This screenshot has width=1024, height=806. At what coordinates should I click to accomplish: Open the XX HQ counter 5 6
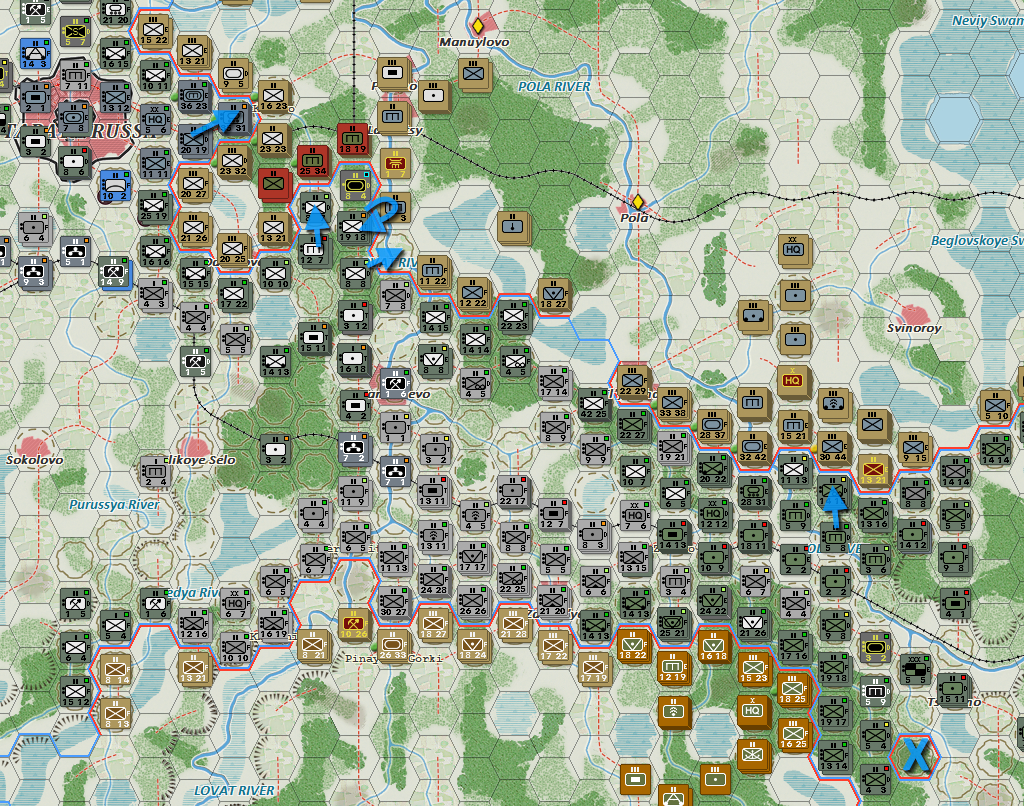[155, 121]
